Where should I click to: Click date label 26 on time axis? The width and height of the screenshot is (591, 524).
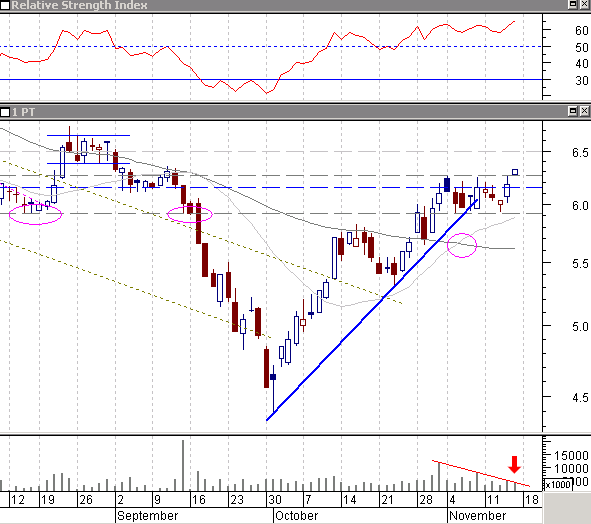(86, 500)
